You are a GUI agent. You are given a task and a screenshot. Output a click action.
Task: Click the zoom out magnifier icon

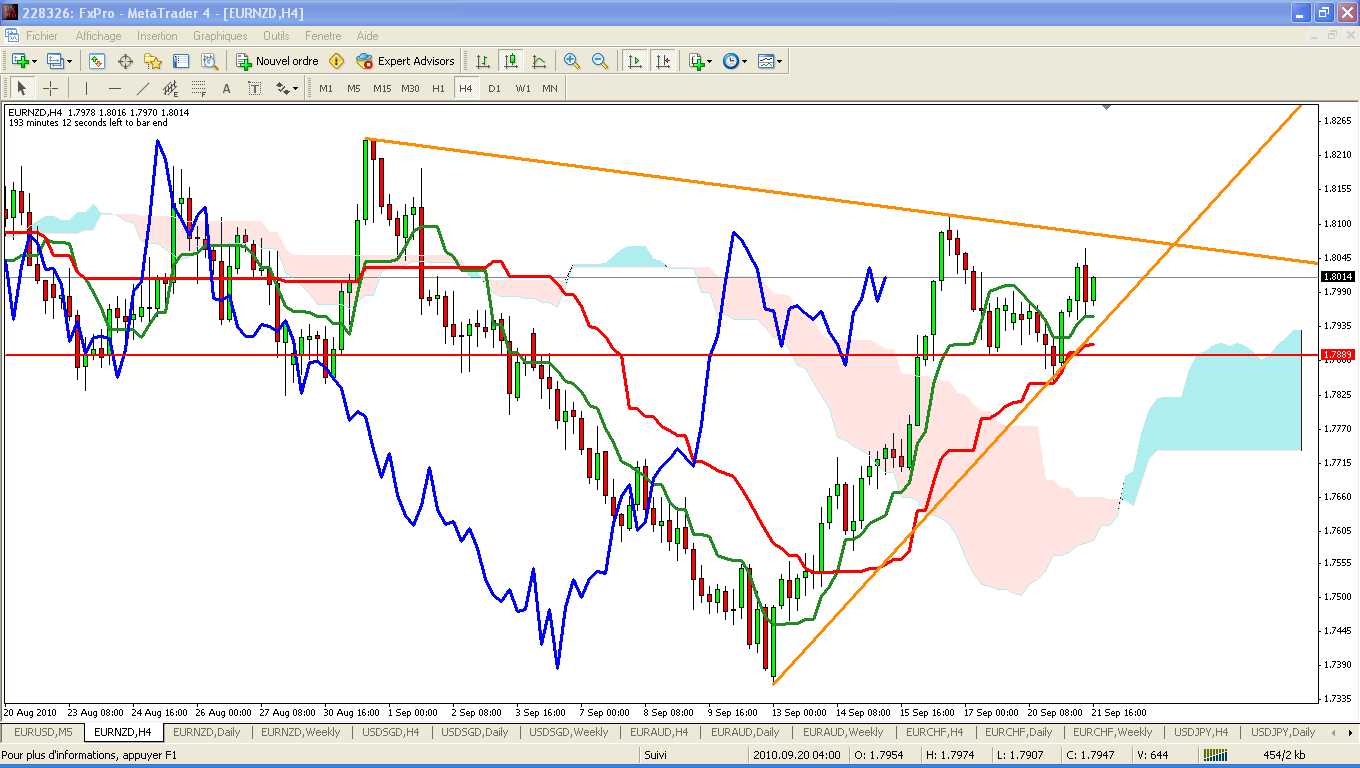click(x=600, y=61)
